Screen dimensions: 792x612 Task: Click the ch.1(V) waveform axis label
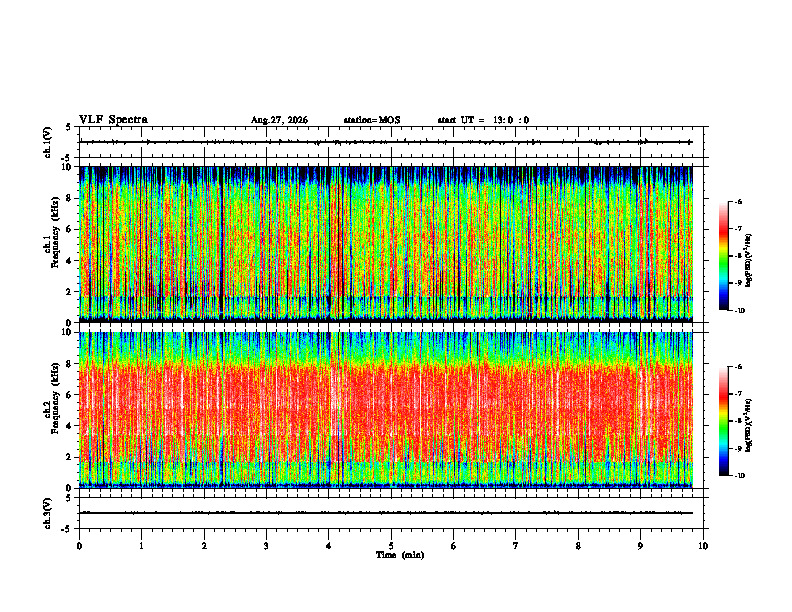click(47, 142)
